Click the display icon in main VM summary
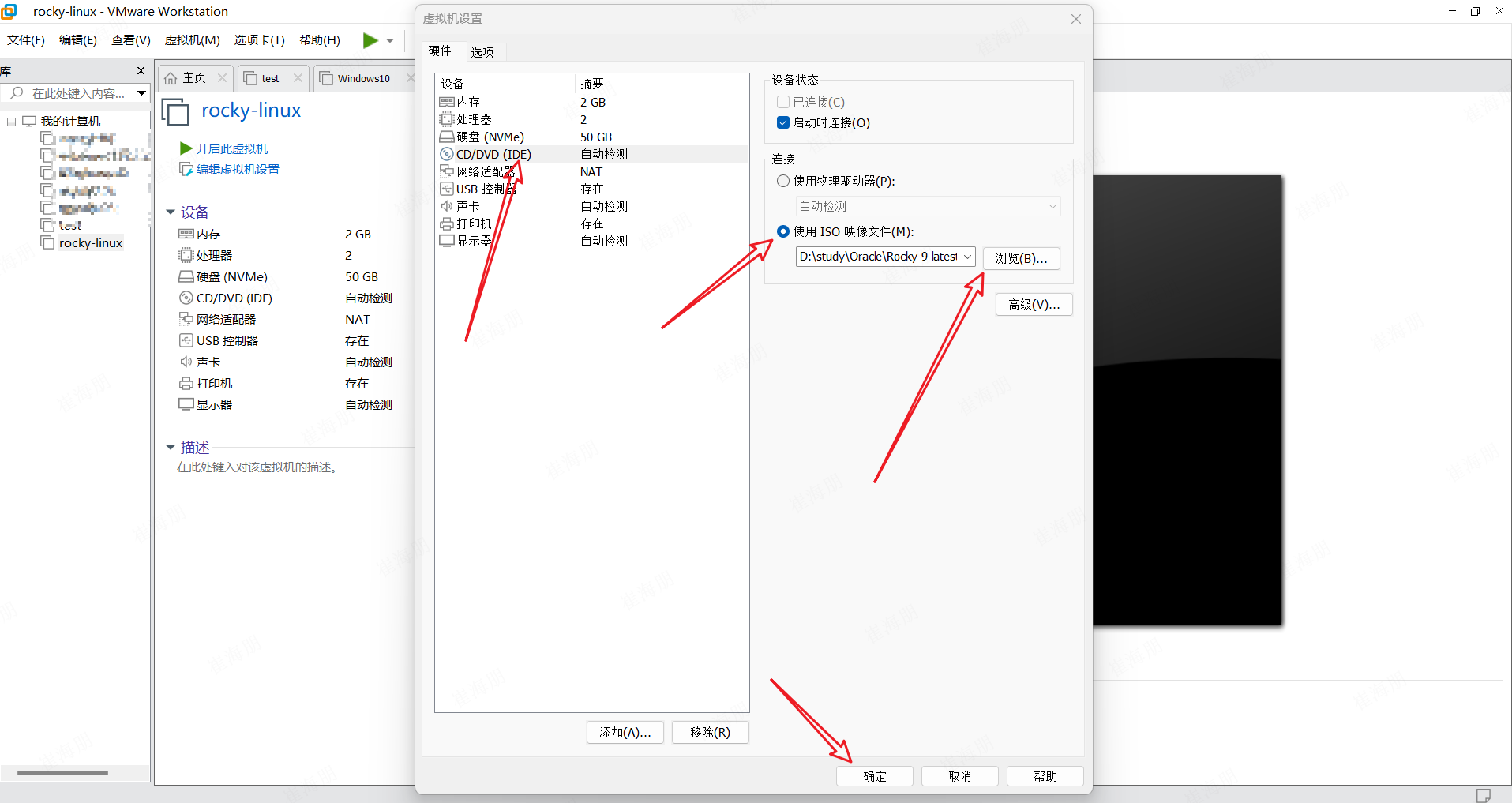This screenshot has height=803, width=1512. (186, 404)
